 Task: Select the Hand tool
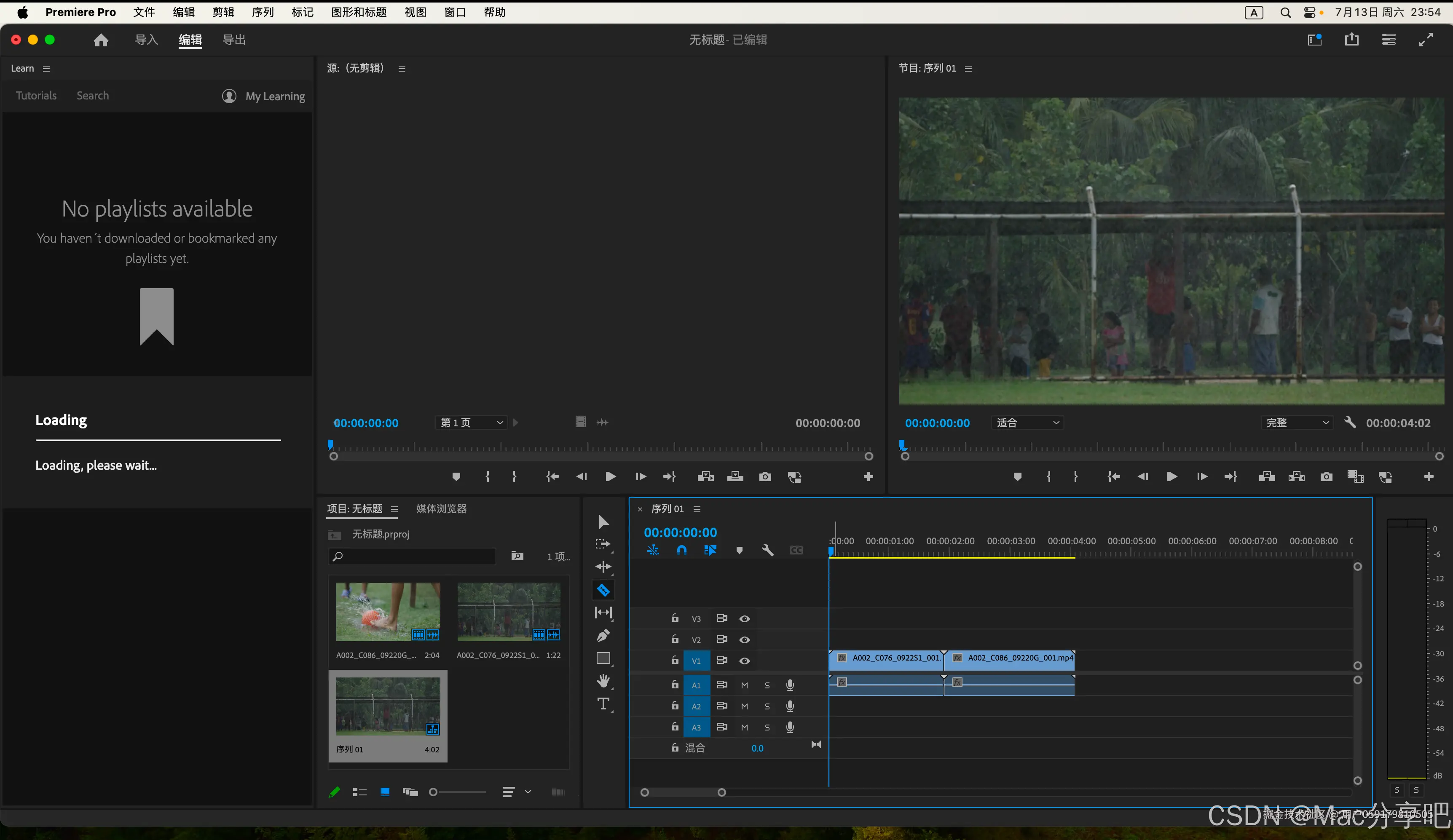[603, 681]
